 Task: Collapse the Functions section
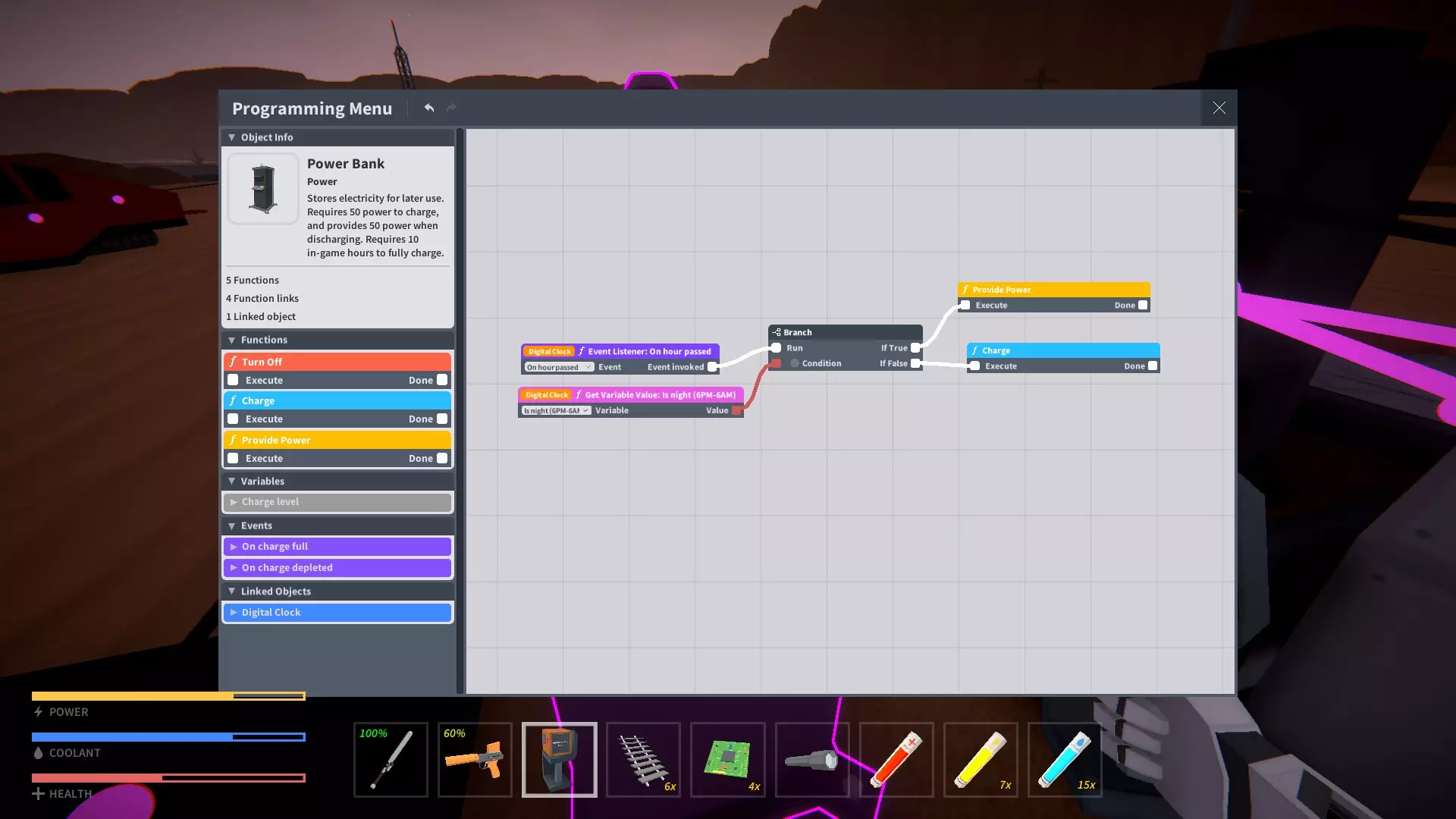pyautogui.click(x=232, y=340)
